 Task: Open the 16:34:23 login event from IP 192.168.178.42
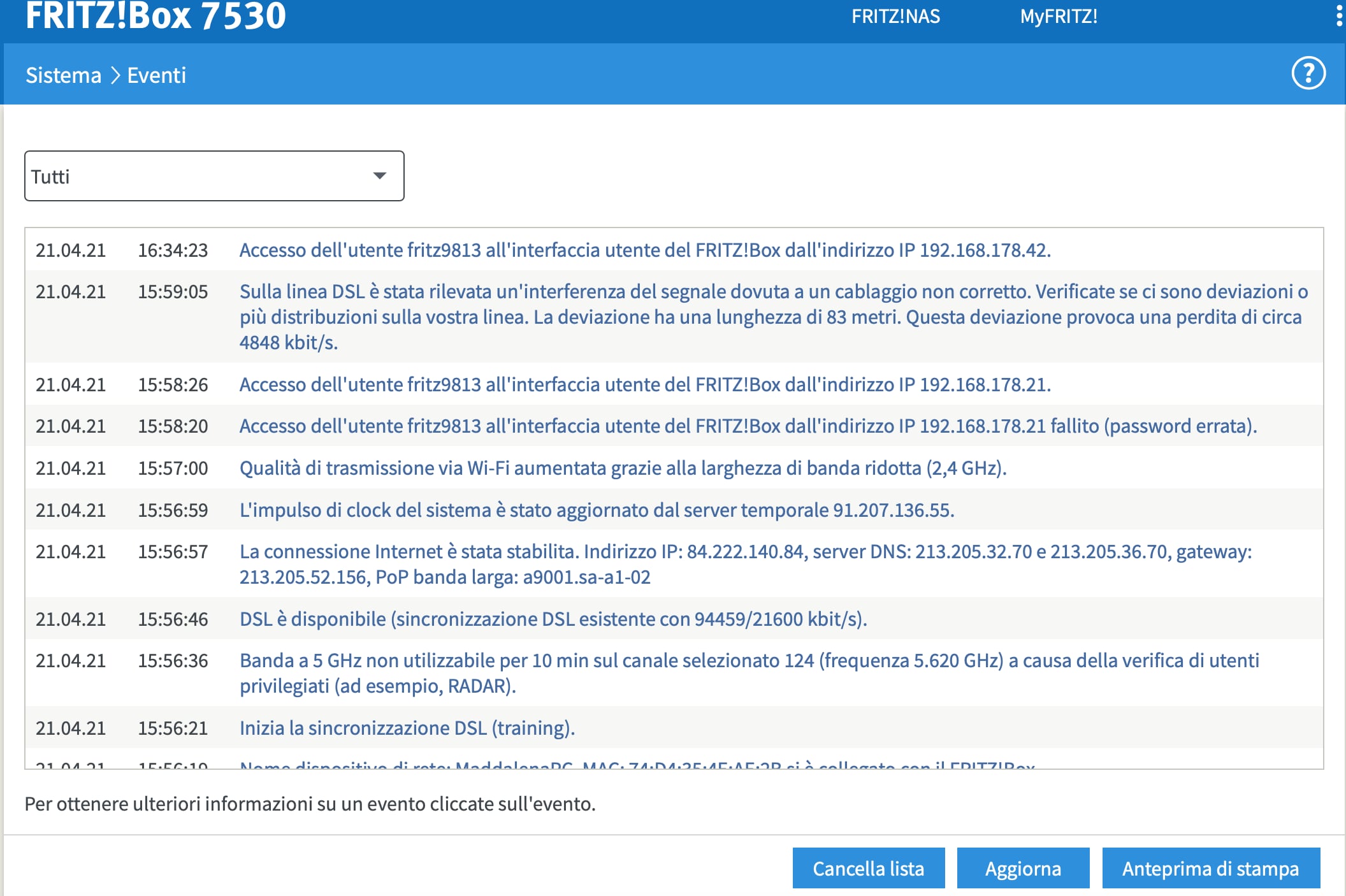[645, 250]
